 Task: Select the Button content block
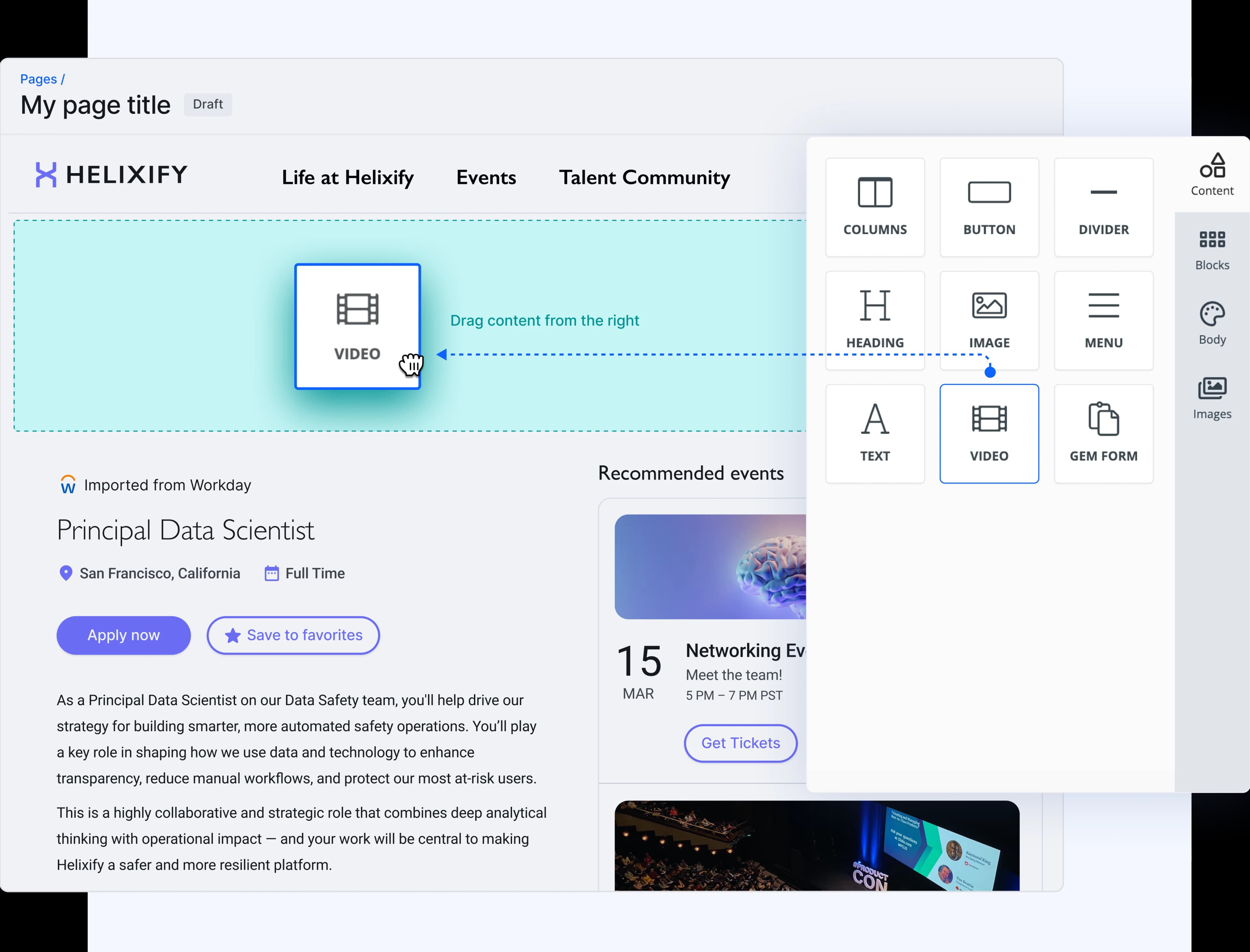[x=989, y=207]
